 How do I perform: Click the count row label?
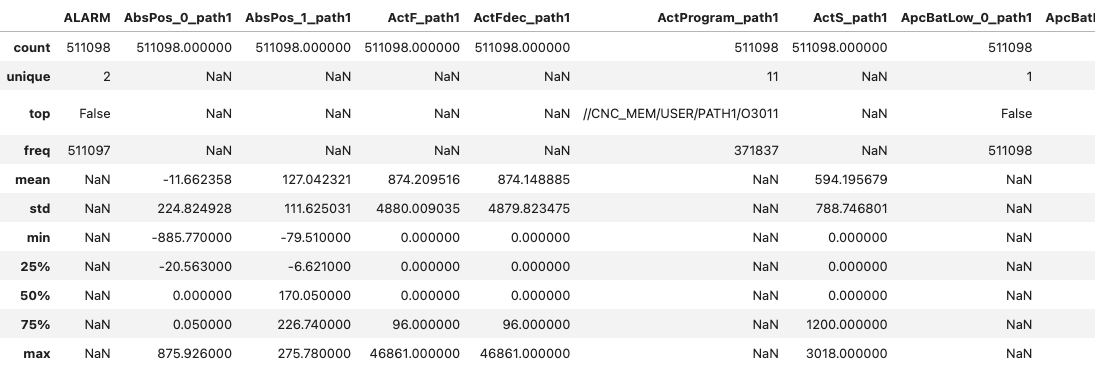[x=32, y=47]
